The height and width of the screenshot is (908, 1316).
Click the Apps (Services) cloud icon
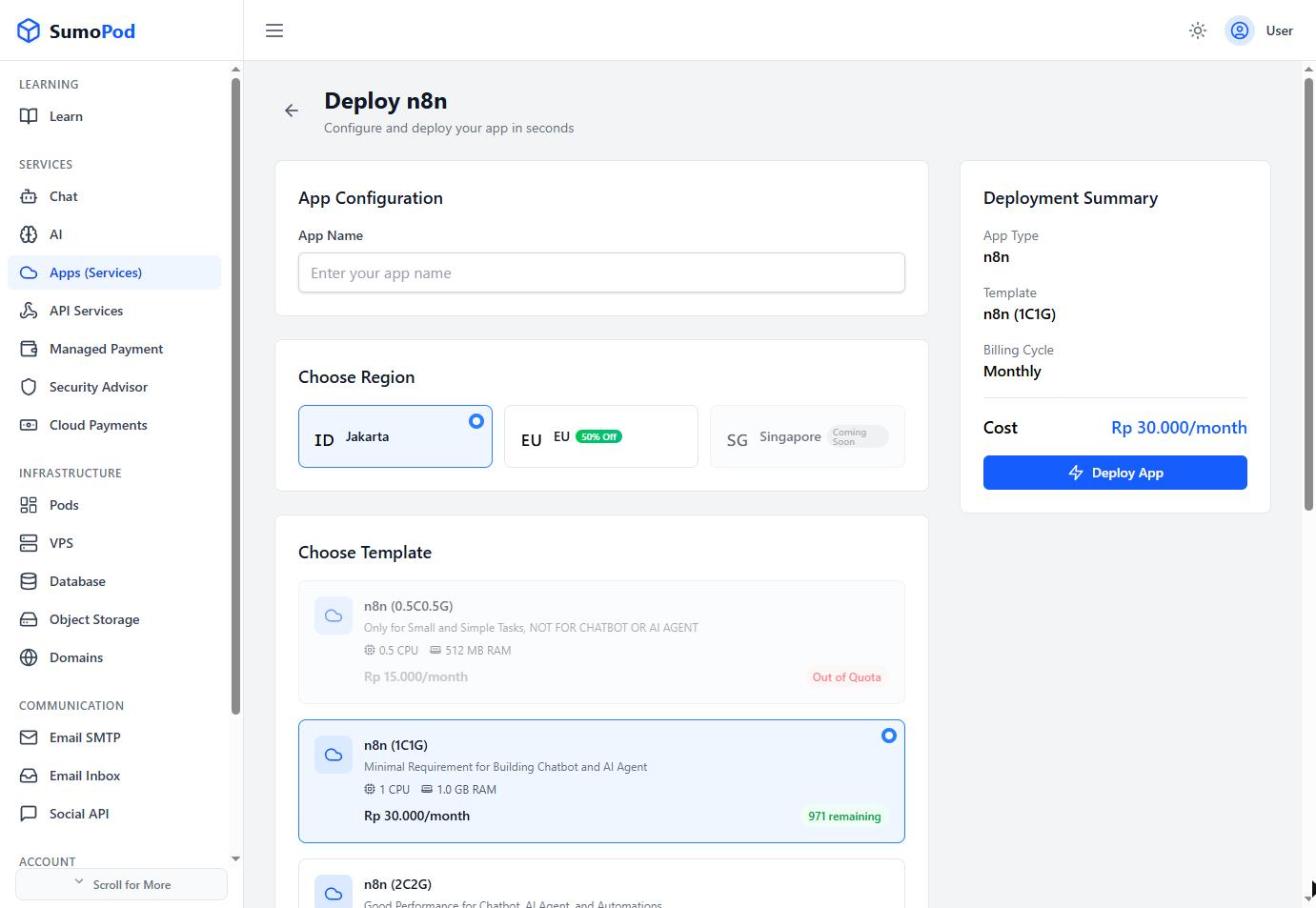point(29,273)
